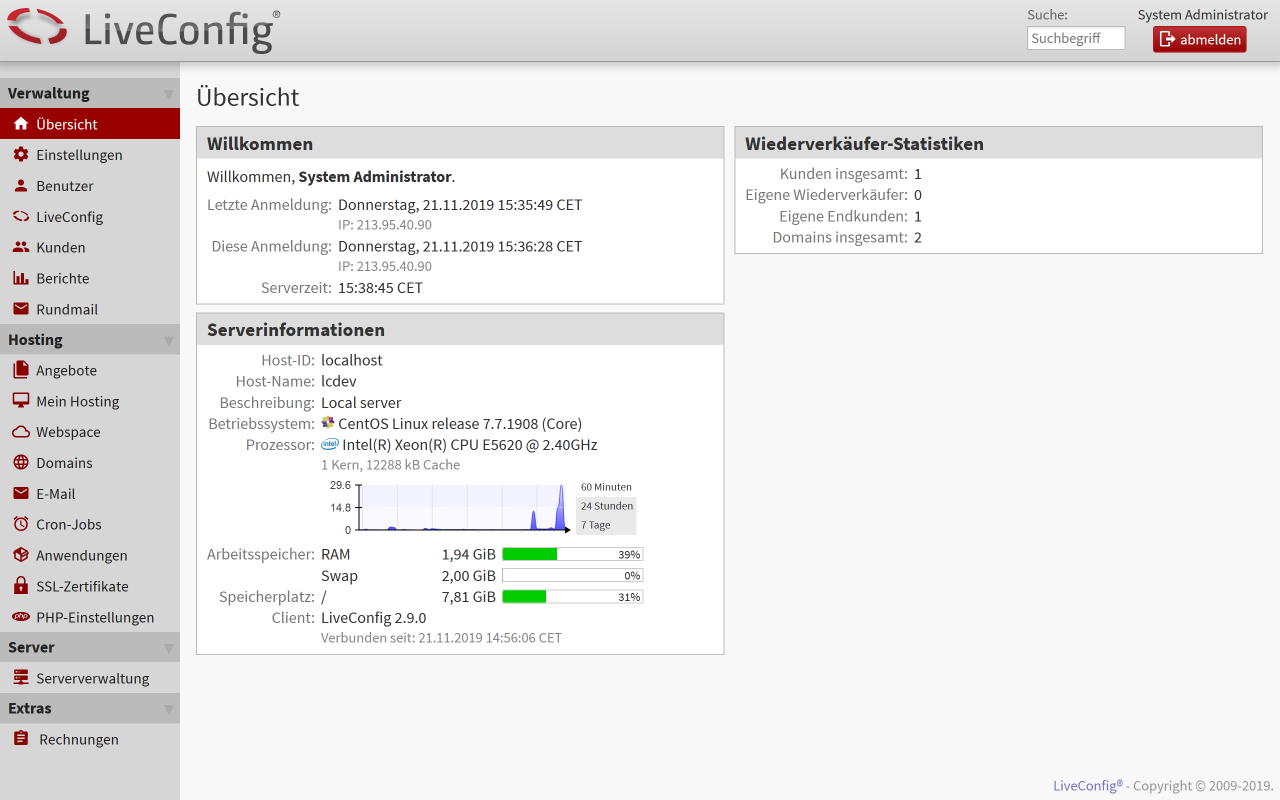1280x800 pixels.
Task: Follow the LiveConfig footer link
Action: pyautogui.click(x=1088, y=786)
